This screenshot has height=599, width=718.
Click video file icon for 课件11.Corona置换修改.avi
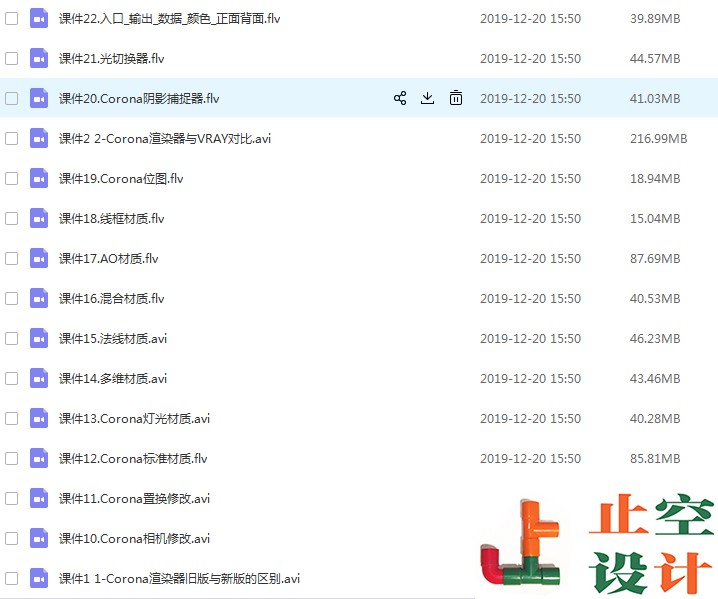39,498
